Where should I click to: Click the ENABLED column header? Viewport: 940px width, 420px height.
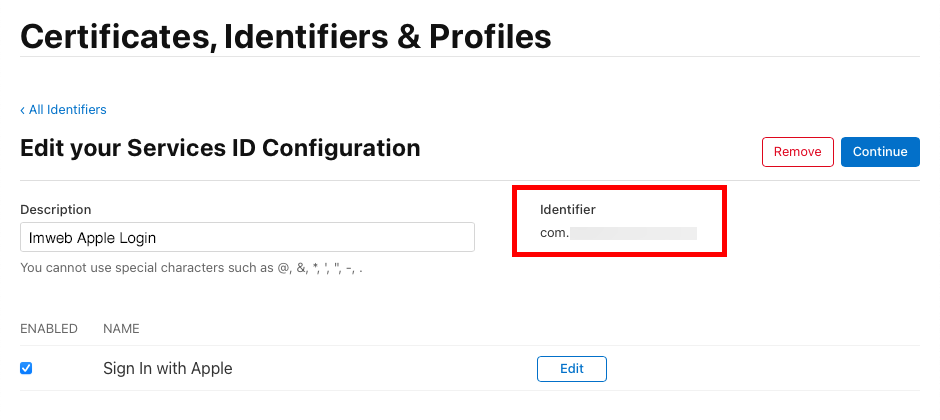click(49, 328)
